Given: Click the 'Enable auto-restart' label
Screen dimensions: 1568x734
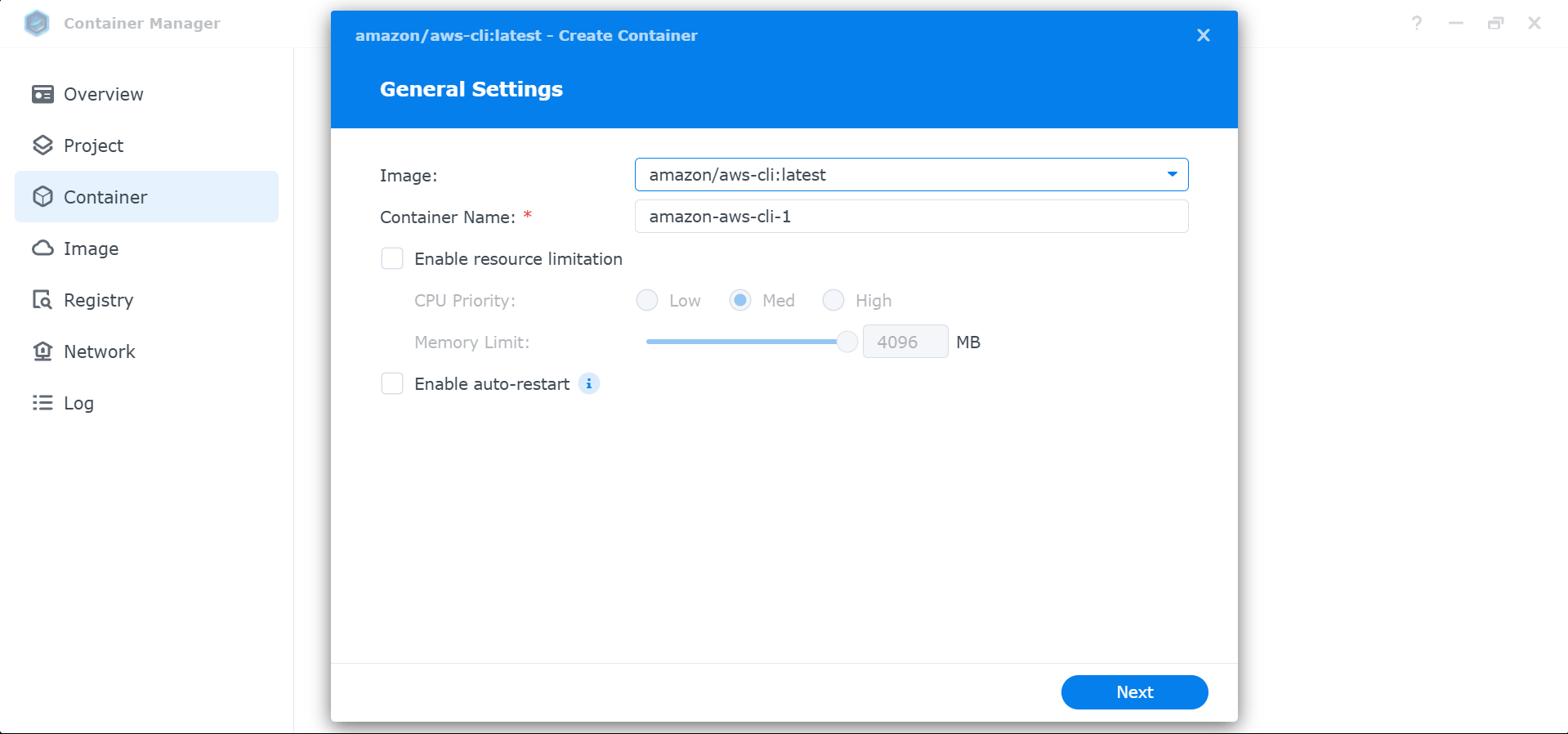Looking at the screenshot, I should click(492, 384).
